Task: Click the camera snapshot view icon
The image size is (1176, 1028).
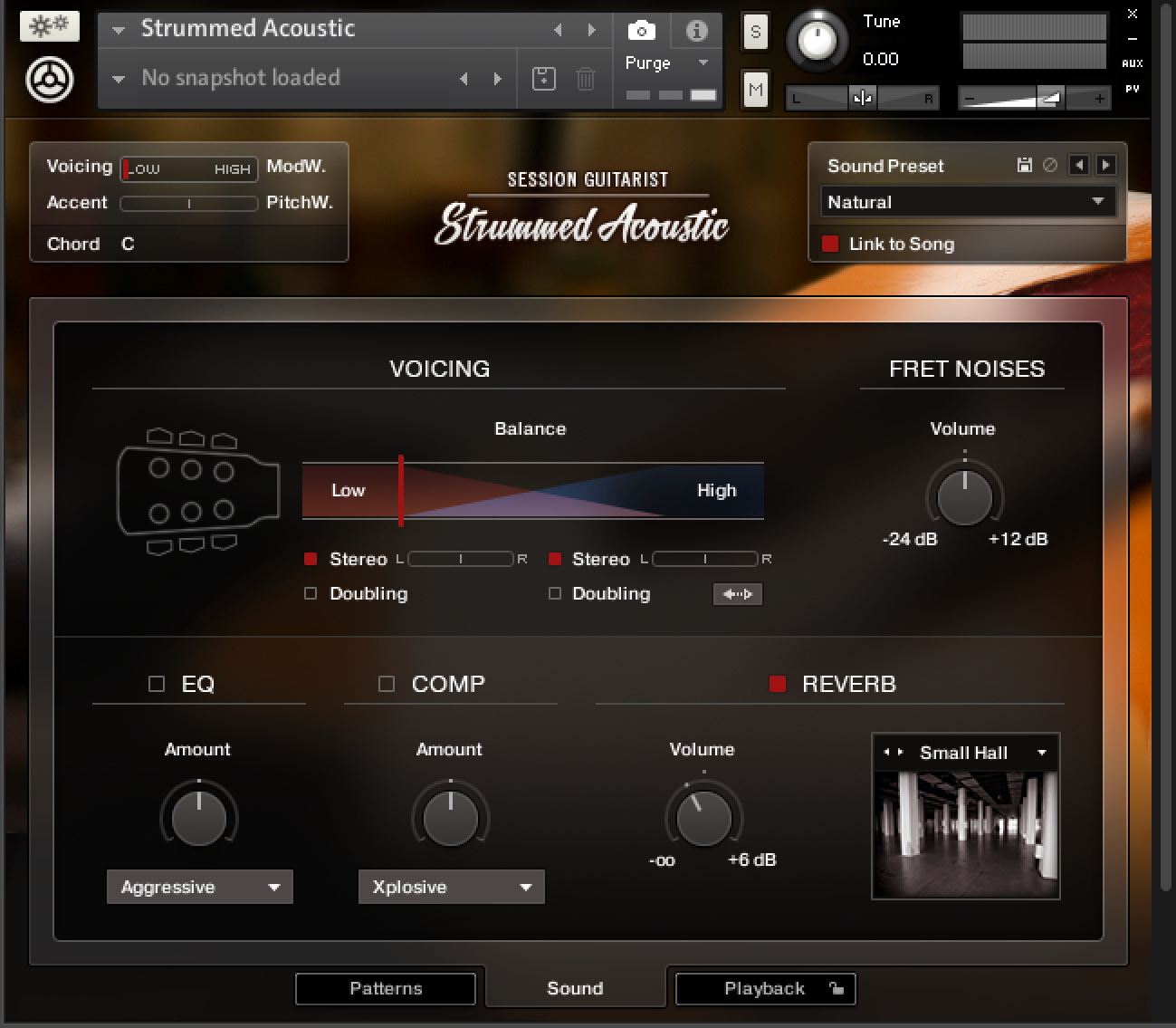Action: click(x=642, y=32)
